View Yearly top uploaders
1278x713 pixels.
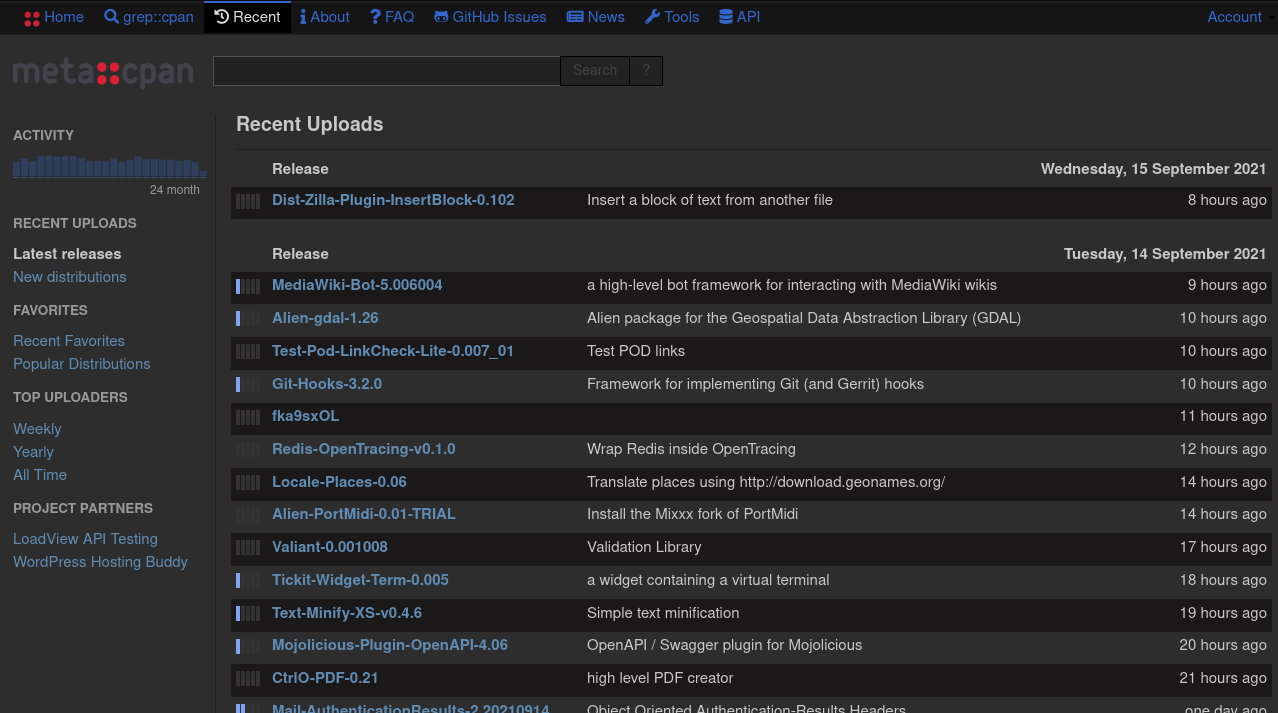[x=33, y=452]
